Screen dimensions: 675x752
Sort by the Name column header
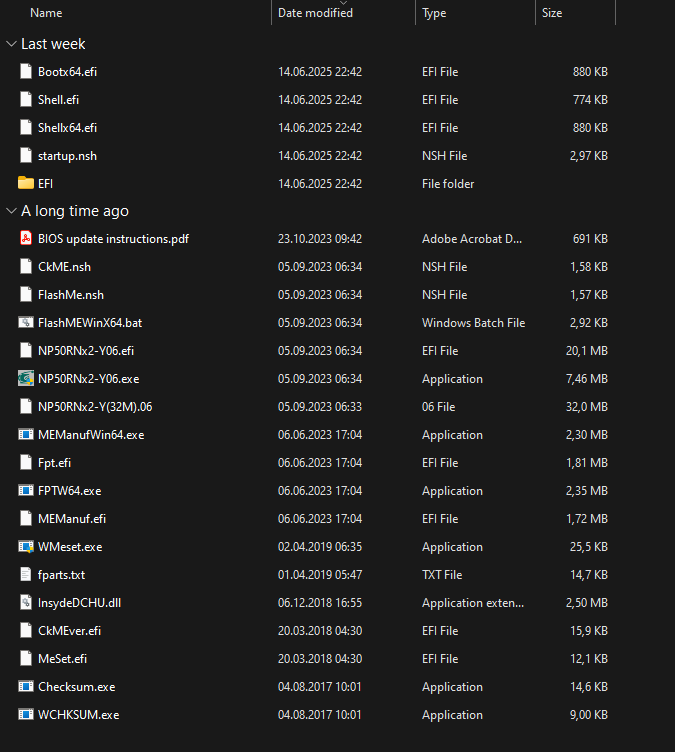(x=46, y=13)
